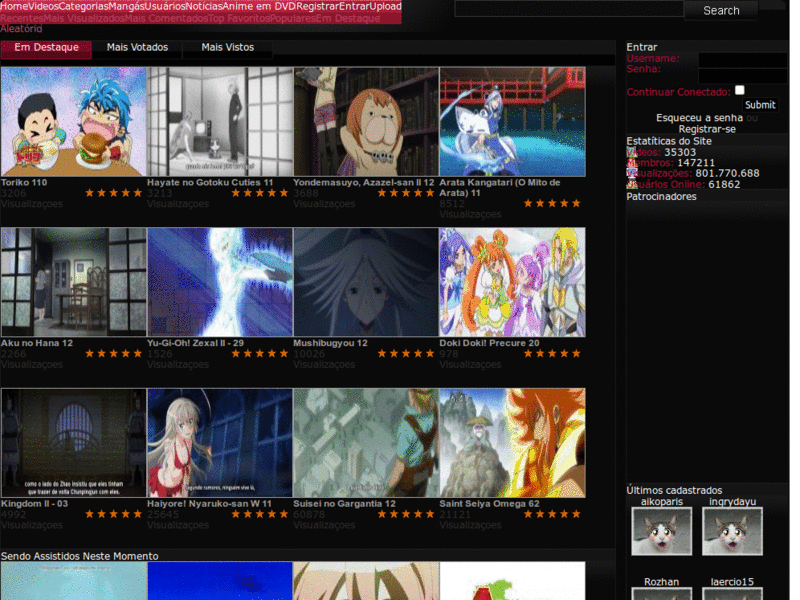The width and height of the screenshot is (800, 600).
Task: Open Haiyore! Nyaruko-san W 11 thumbnail
Action: [220, 443]
